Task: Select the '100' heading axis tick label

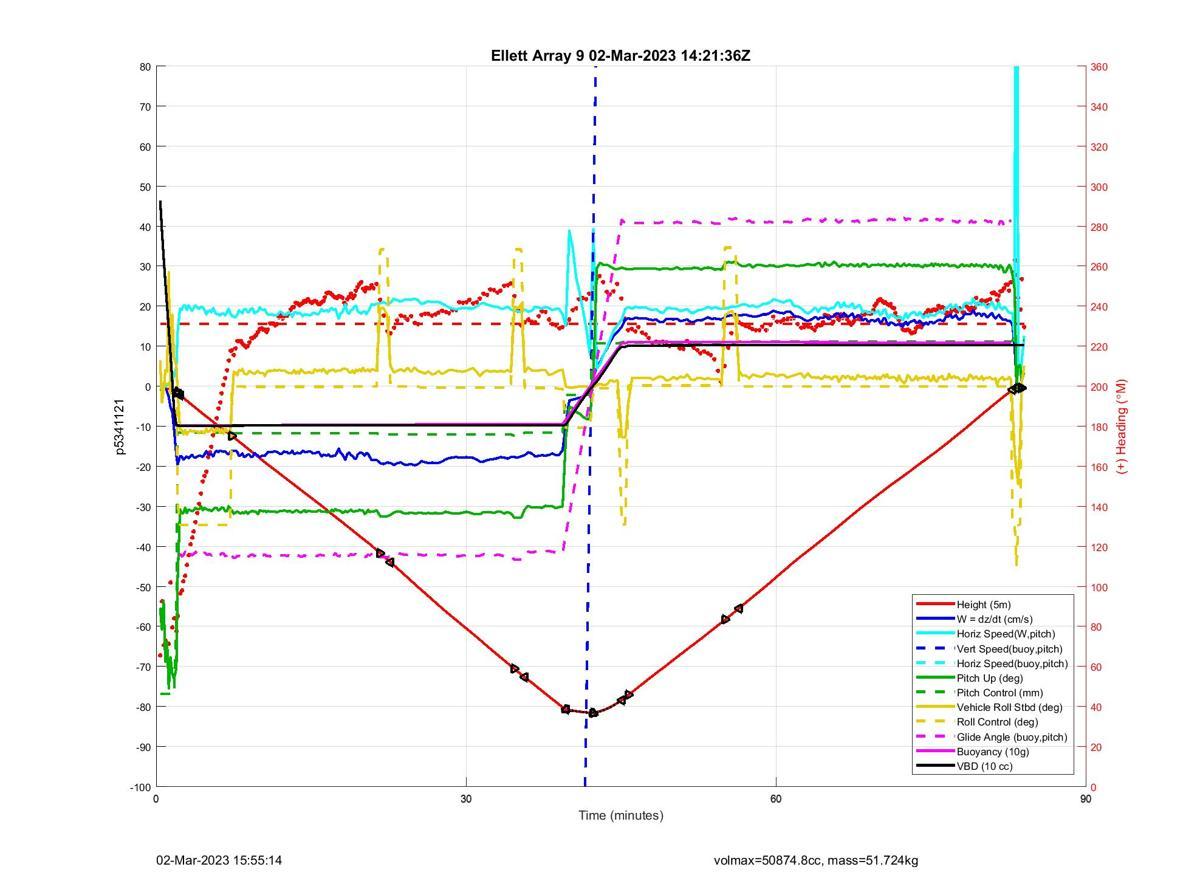Action: click(1099, 587)
